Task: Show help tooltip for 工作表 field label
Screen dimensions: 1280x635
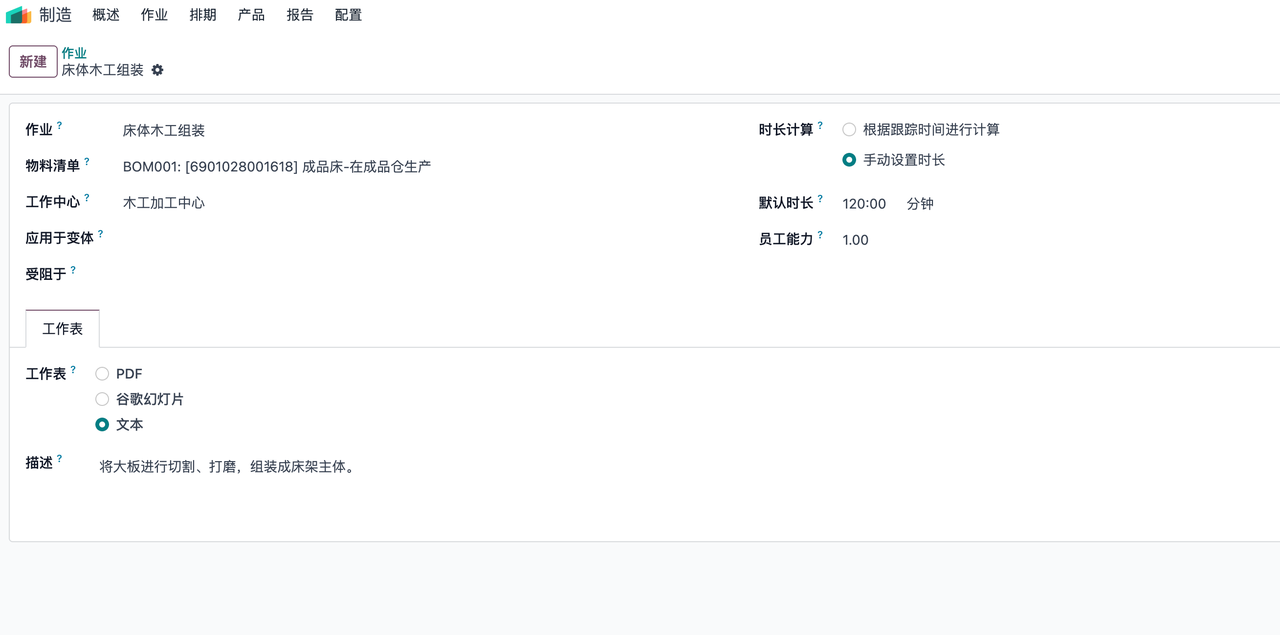Action: pos(73,370)
